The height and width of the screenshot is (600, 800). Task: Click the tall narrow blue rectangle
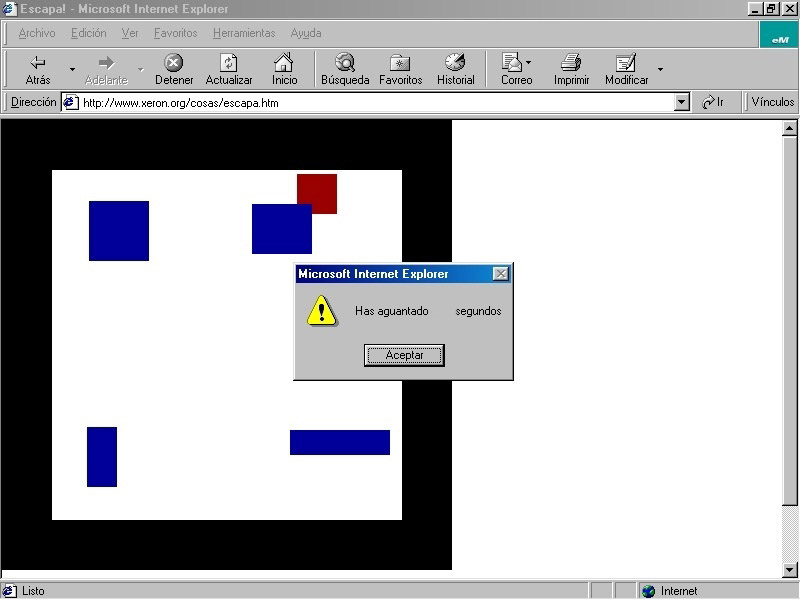tap(102, 457)
